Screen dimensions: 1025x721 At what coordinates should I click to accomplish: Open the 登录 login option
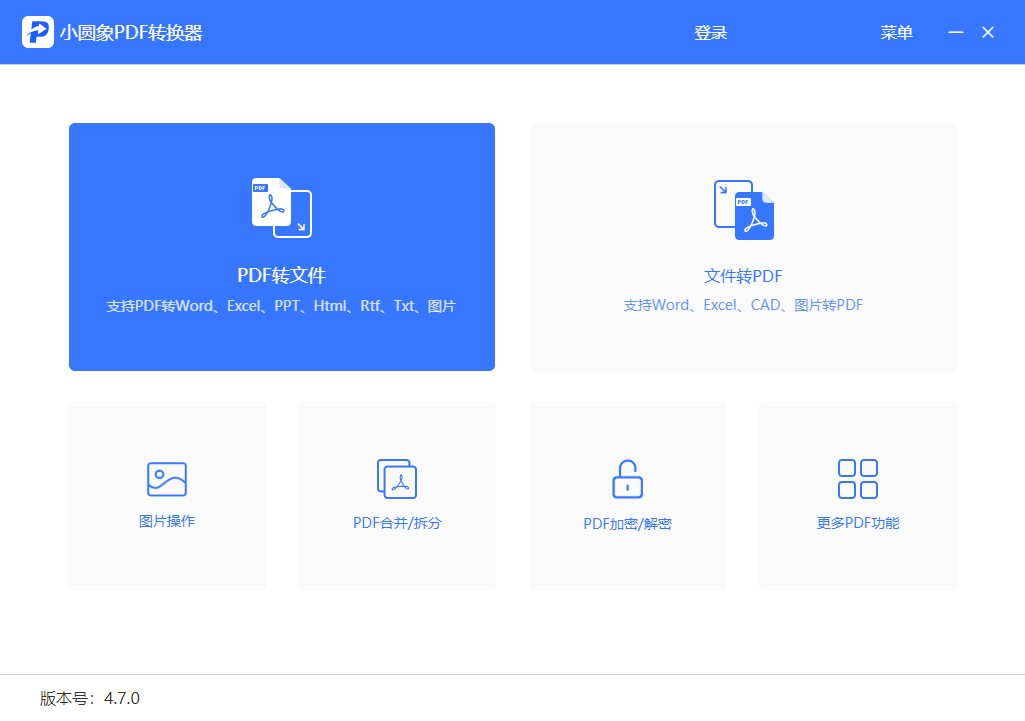[x=710, y=32]
